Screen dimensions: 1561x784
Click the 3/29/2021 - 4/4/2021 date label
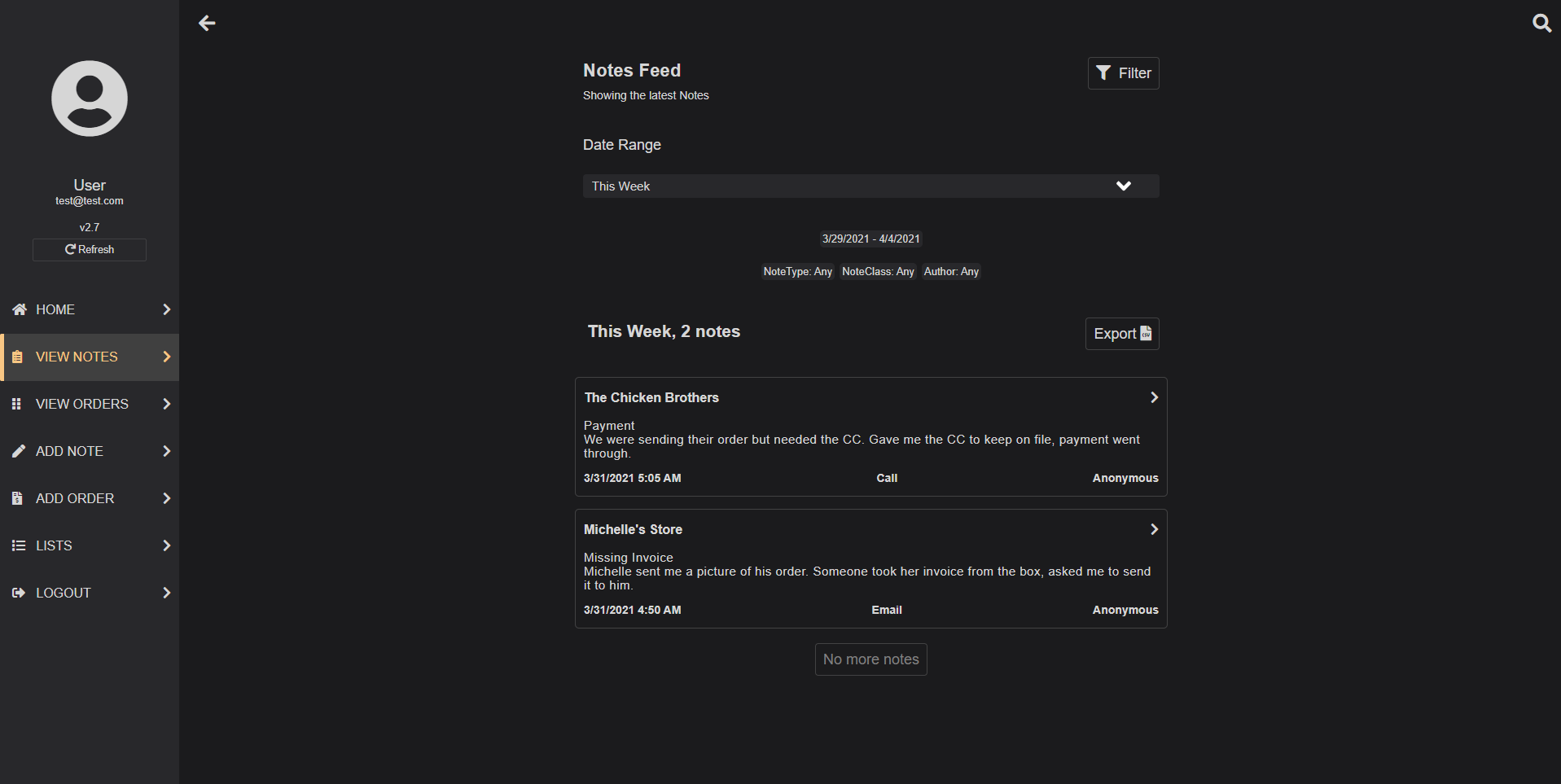870,239
